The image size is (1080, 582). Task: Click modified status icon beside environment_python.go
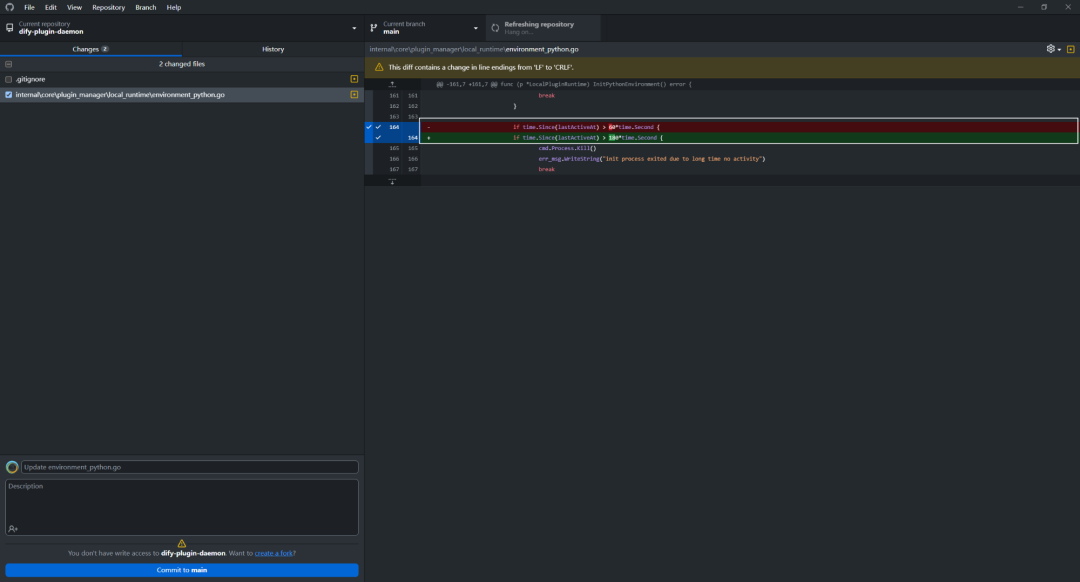pos(354,94)
